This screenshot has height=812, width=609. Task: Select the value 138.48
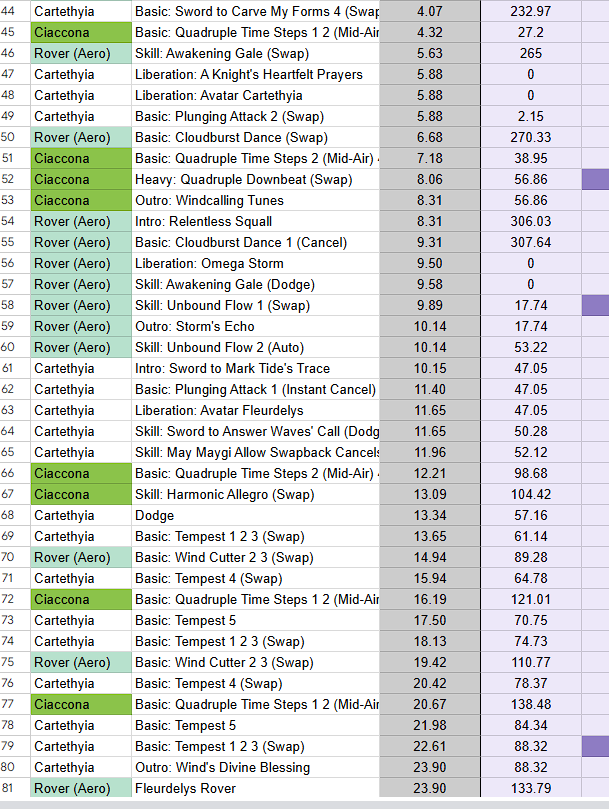click(x=531, y=704)
